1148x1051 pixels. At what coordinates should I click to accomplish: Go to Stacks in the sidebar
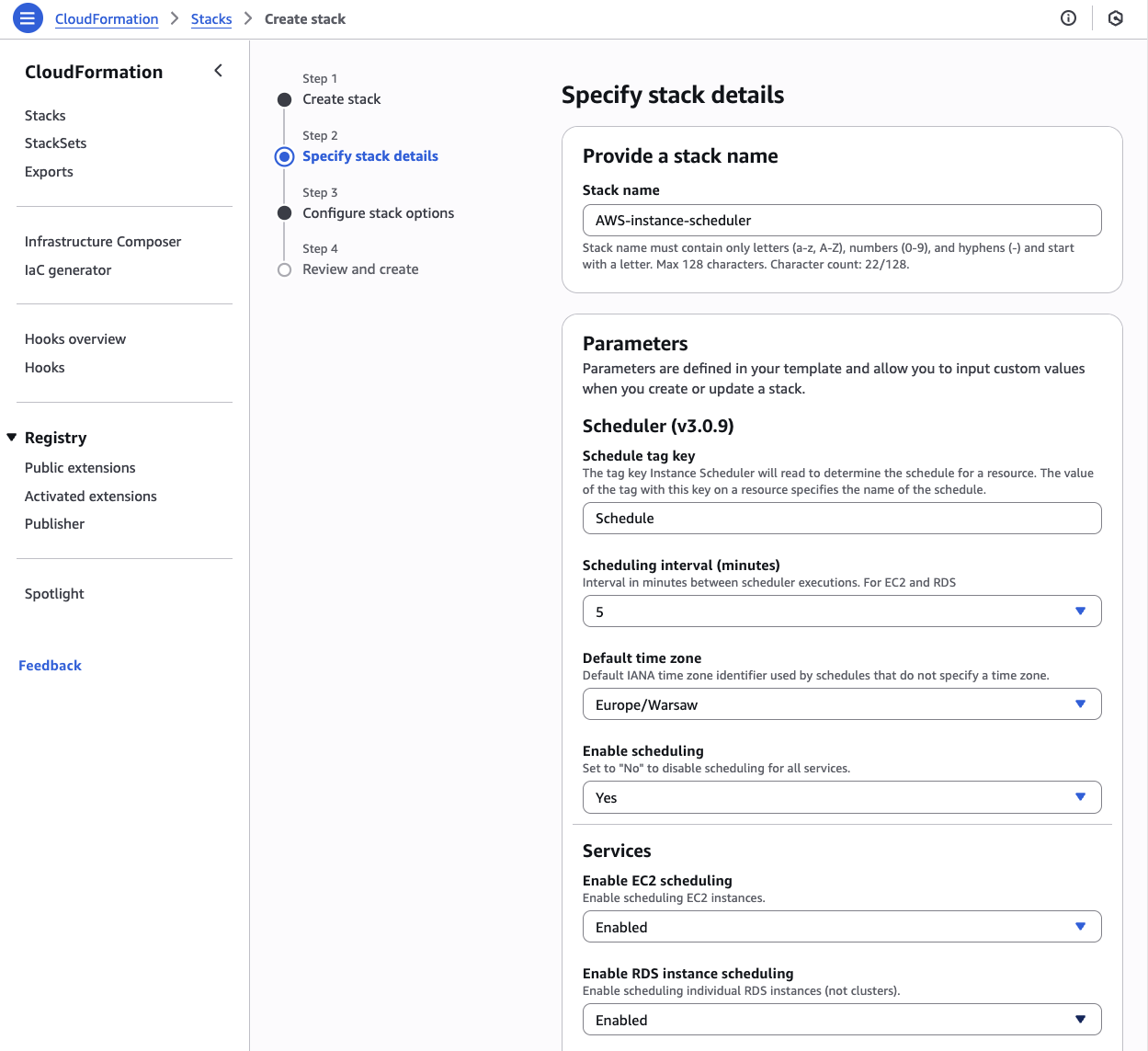(x=45, y=116)
